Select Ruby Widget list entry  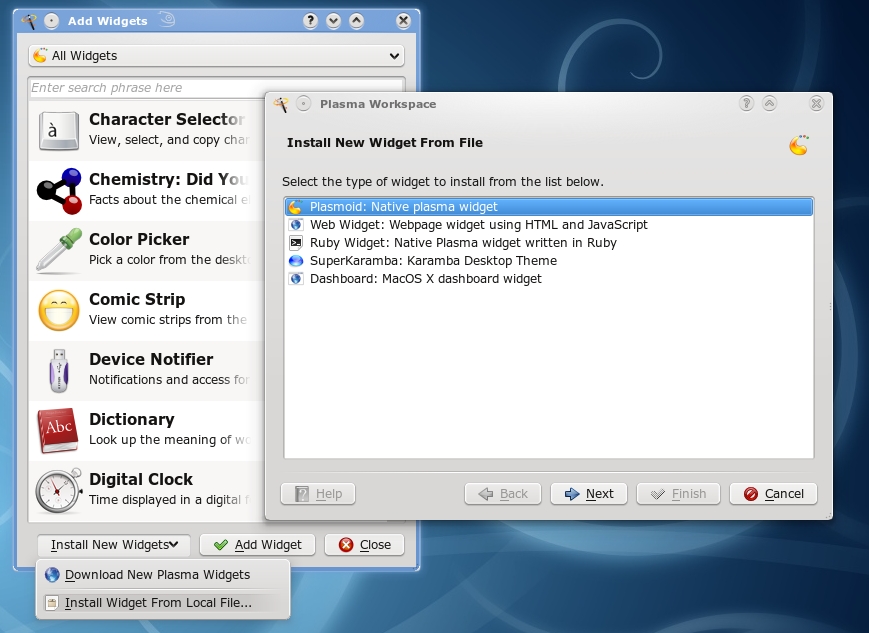click(x=463, y=243)
